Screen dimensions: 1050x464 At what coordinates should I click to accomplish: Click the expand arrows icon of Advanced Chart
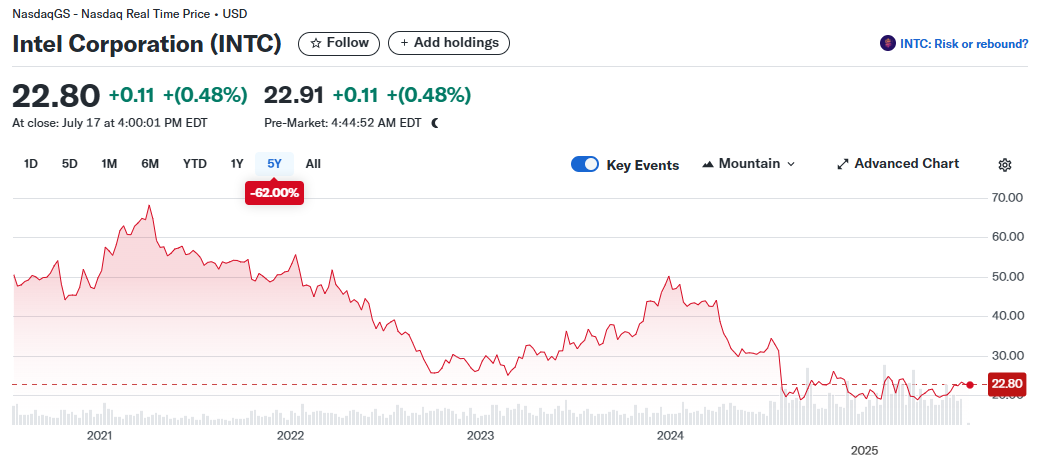[x=843, y=164]
